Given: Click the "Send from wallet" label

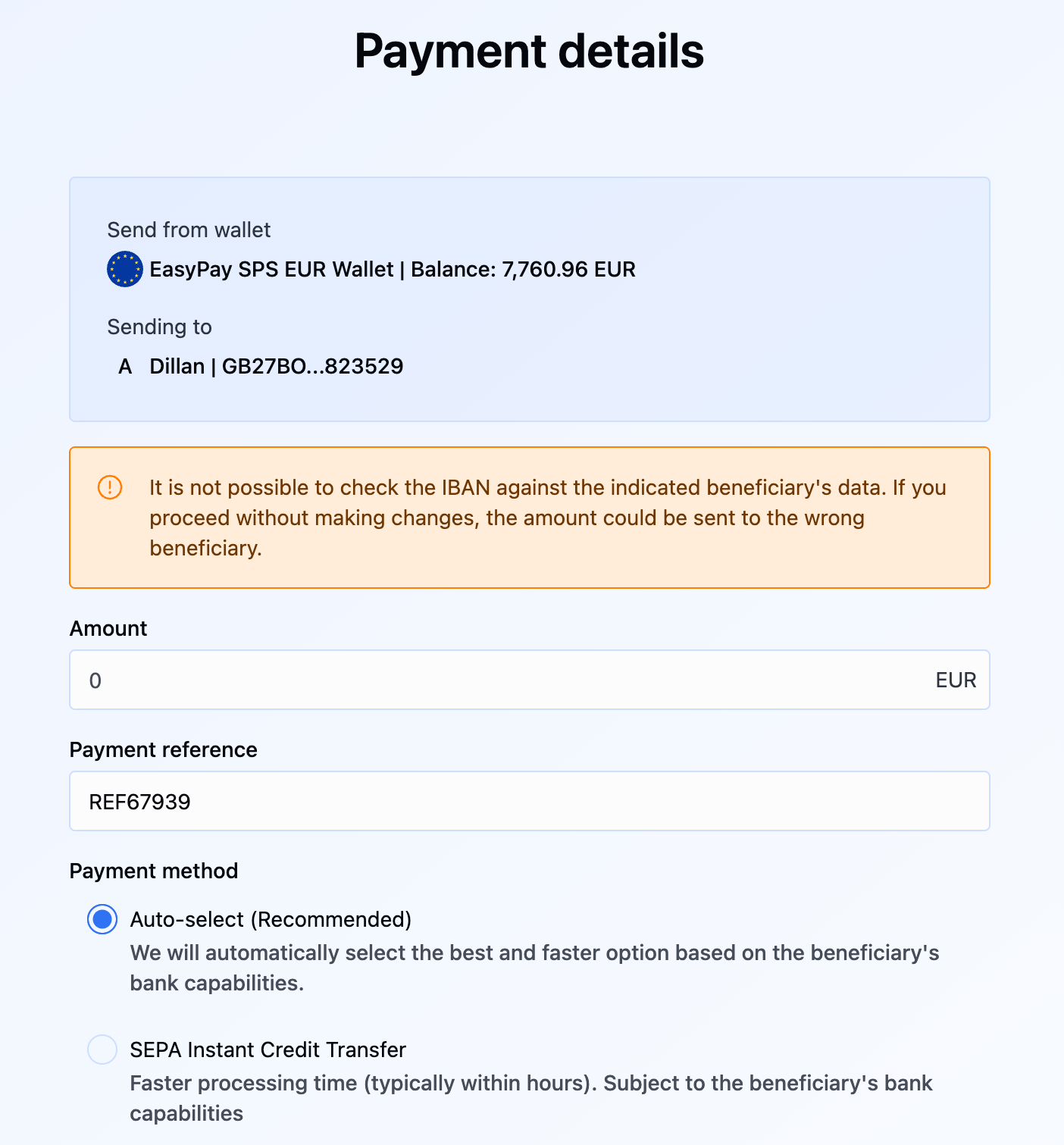Looking at the screenshot, I should 189,230.
